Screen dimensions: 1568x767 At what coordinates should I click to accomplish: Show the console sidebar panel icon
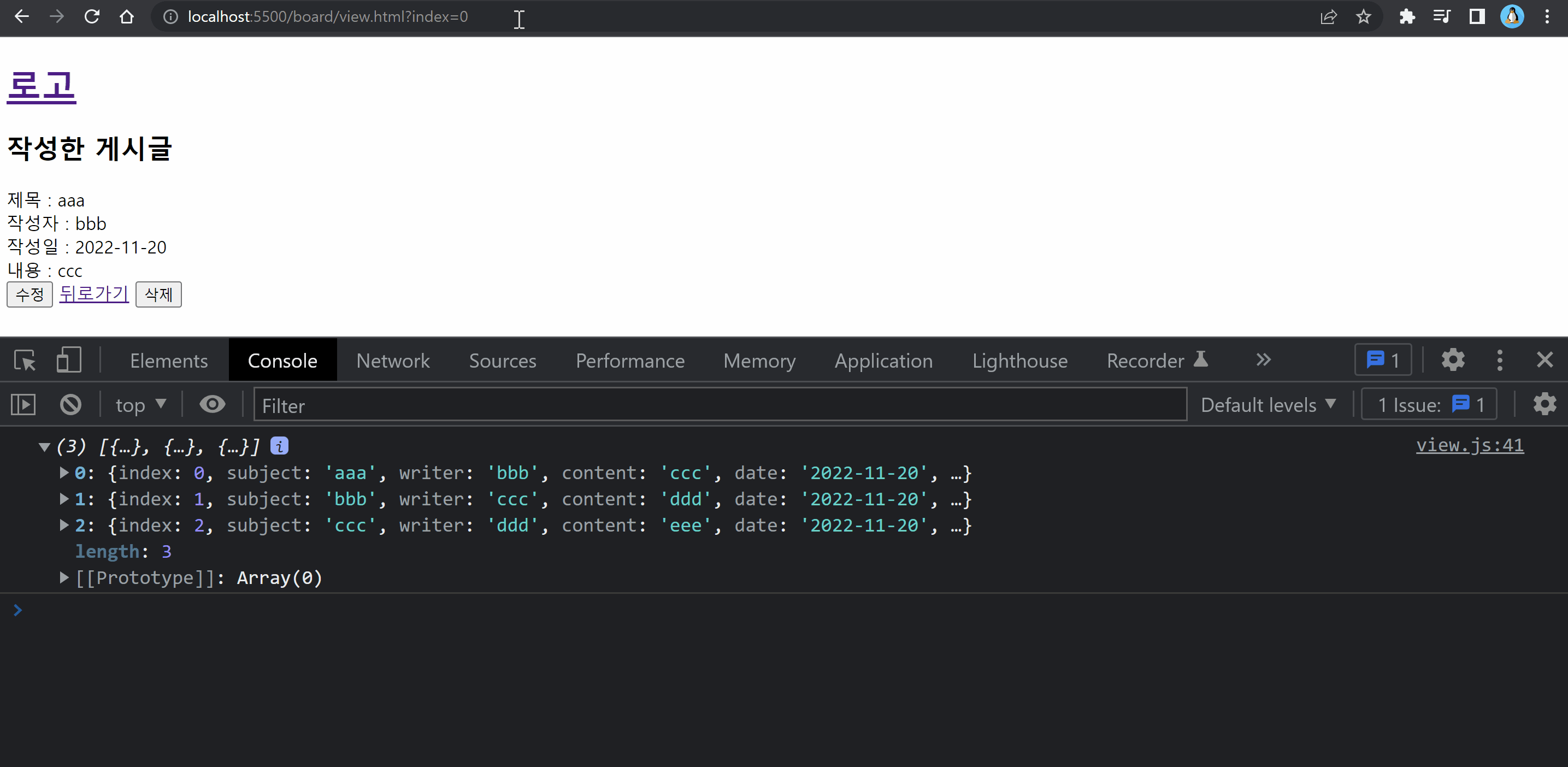click(x=23, y=405)
